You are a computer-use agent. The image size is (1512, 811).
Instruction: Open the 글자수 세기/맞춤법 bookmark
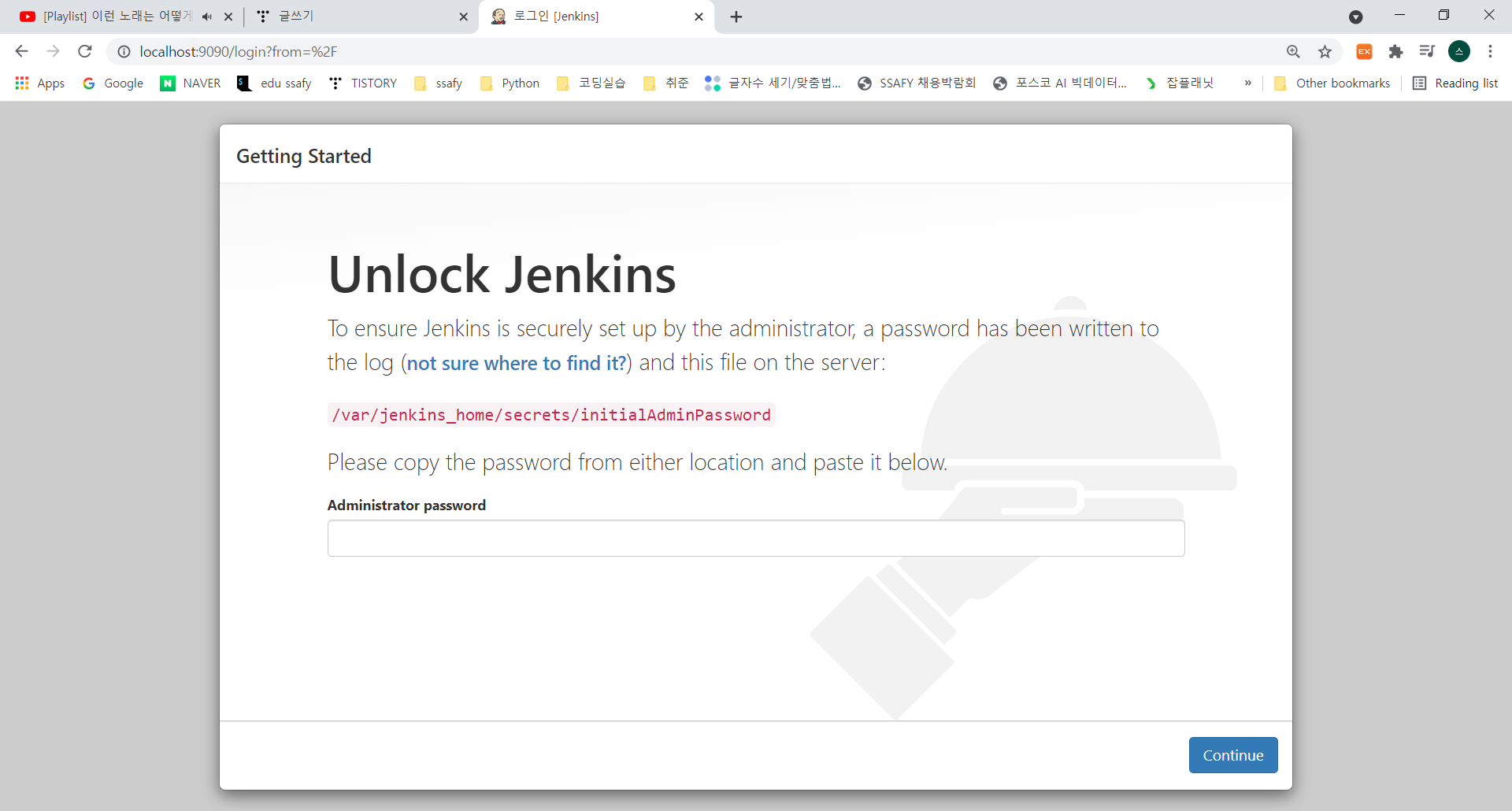coord(773,83)
